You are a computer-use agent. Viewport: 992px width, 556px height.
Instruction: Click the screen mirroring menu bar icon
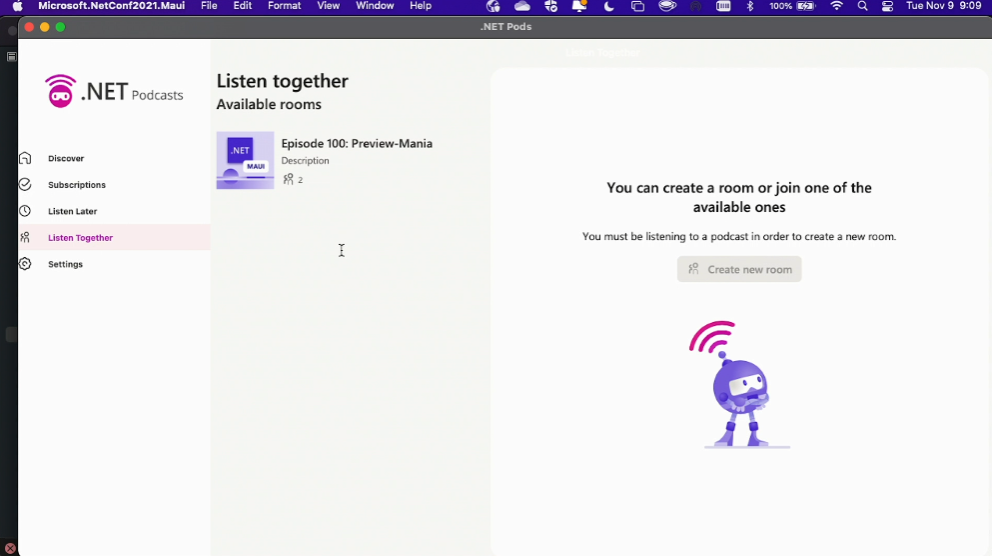click(x=637, y=6)
